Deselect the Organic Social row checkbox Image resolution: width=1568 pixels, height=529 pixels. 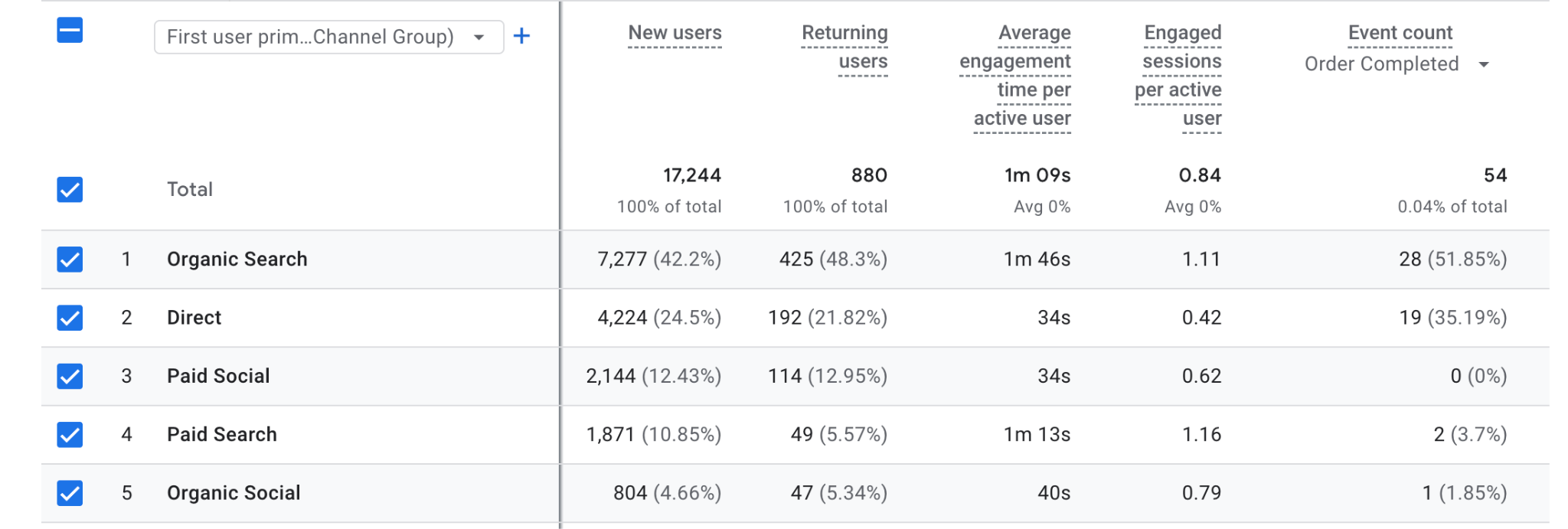70,493
